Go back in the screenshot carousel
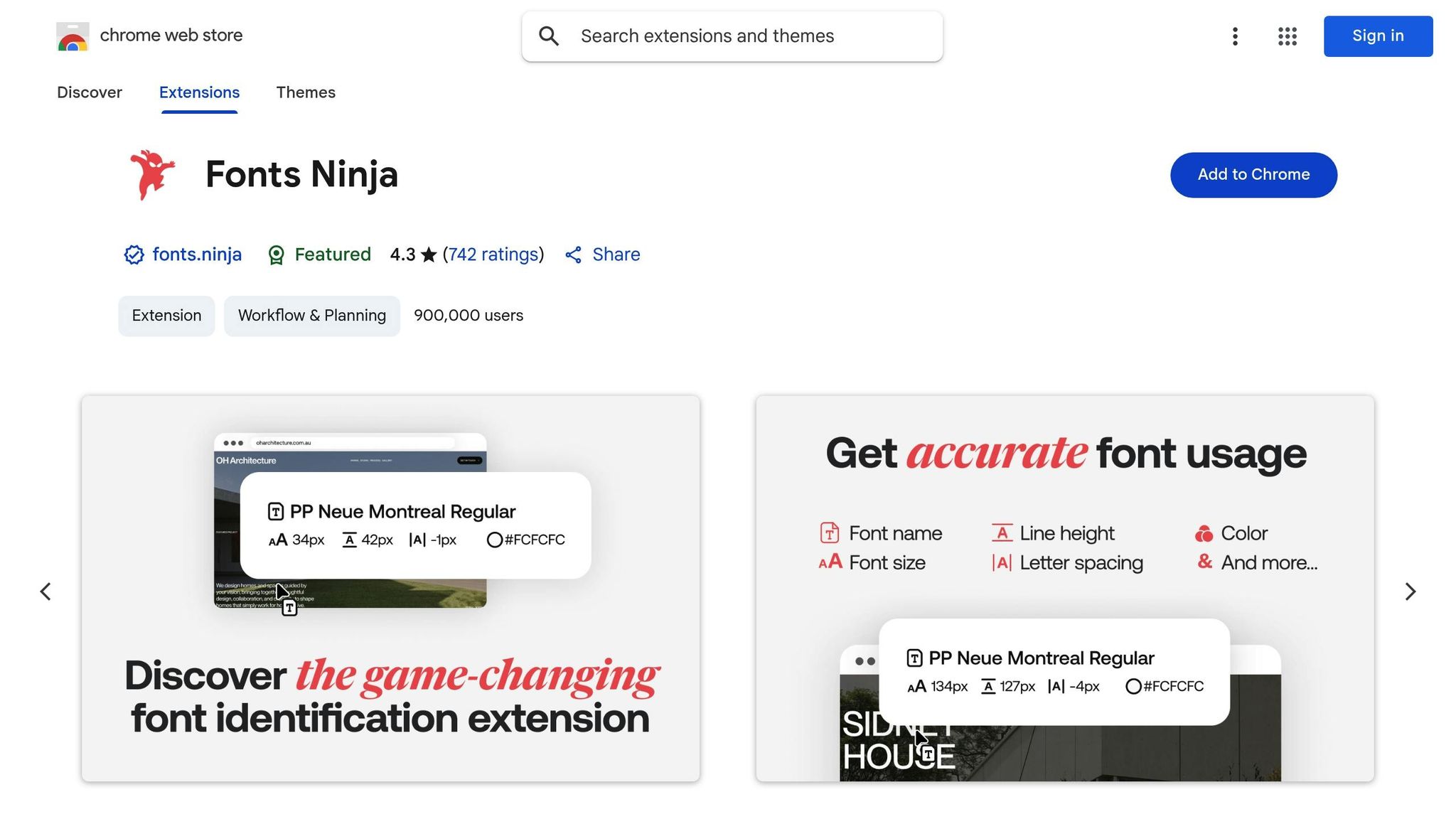Image resolution: width=1456 pixels, height=819 pixels. coord(46,591)
